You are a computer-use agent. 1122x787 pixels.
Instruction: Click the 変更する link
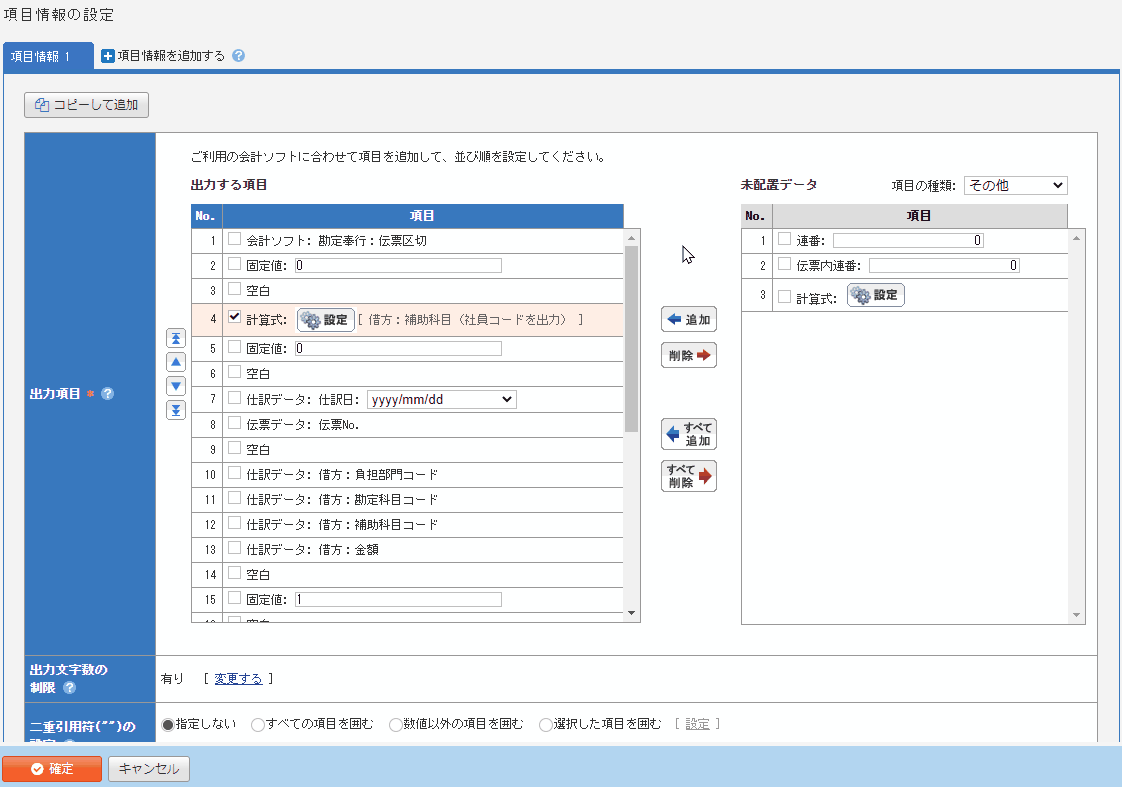[238, 679]
